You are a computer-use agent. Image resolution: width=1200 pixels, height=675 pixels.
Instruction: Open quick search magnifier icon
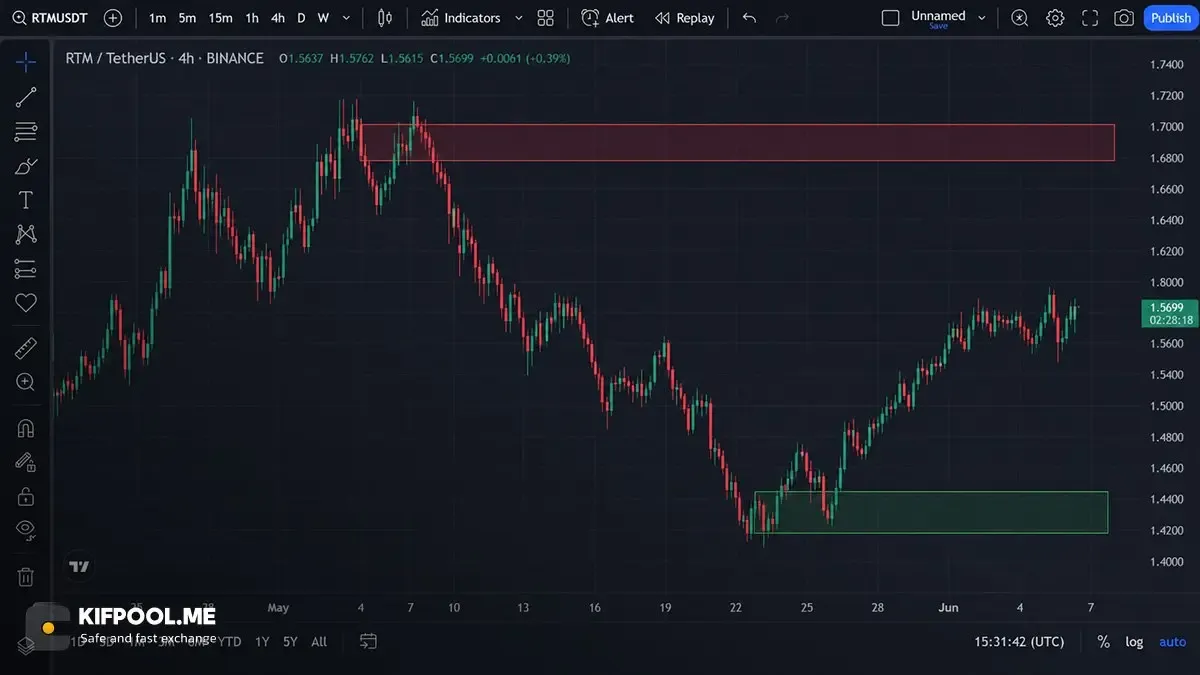tap(1019, 18)
